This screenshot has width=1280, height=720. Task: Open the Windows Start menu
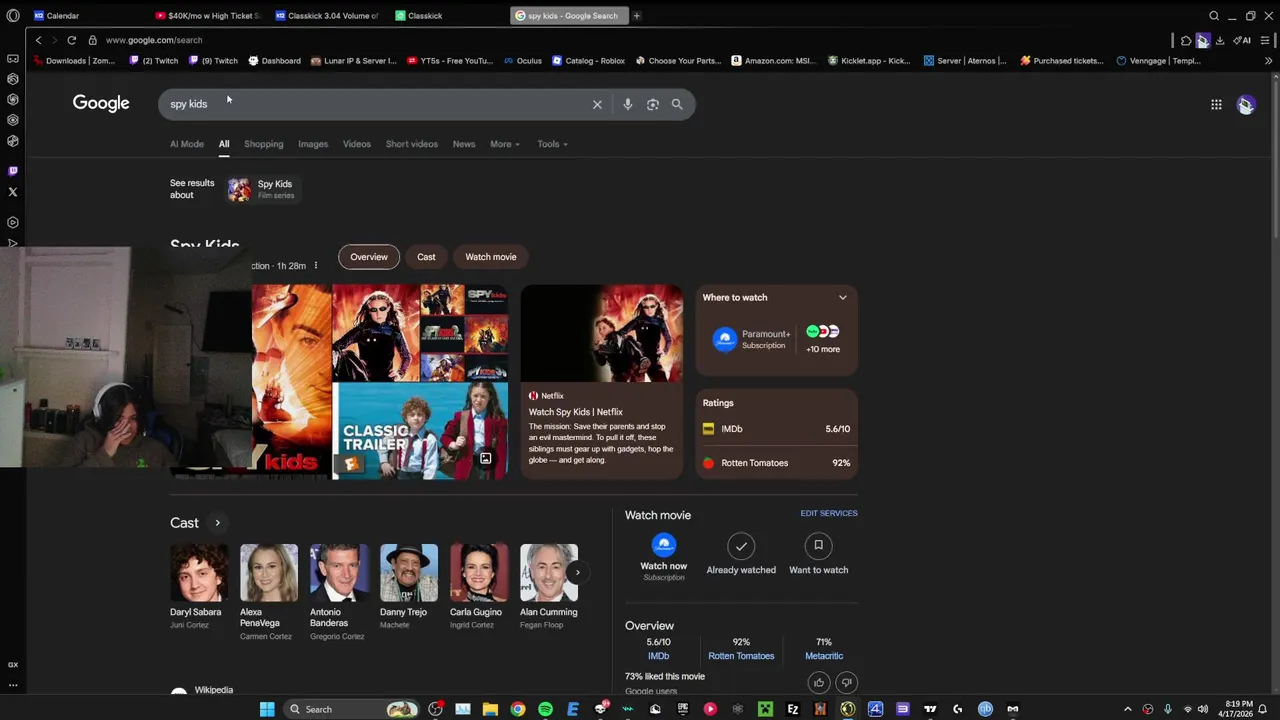click(x=267, y=709)
